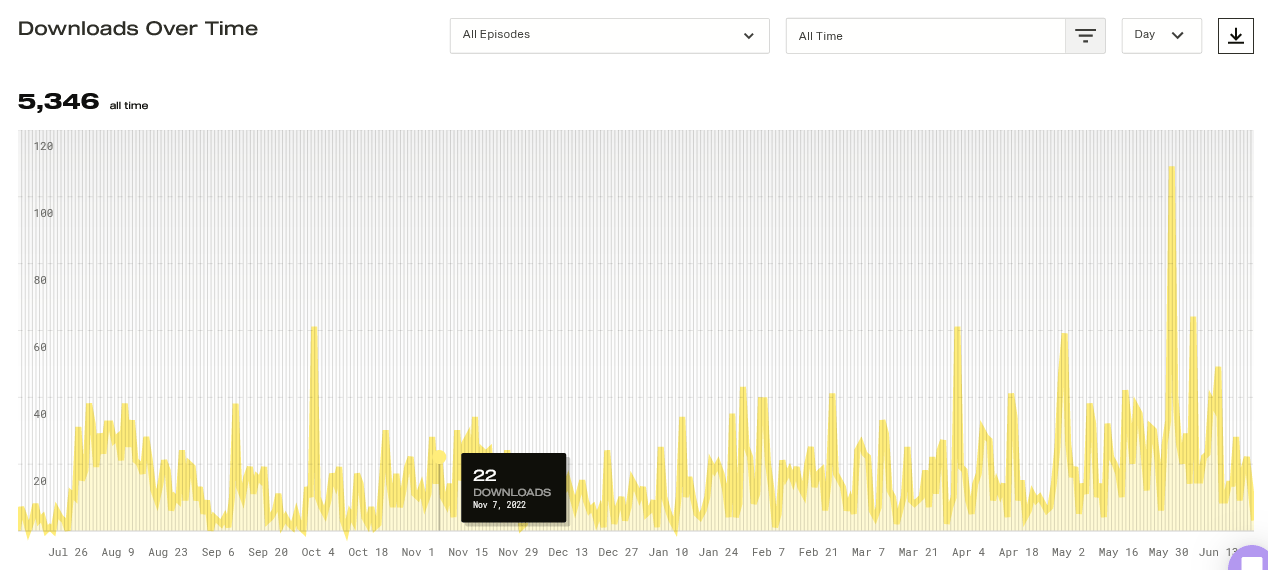Open the purple chat widget
Screen dimensions: 1268x570
1250,560
